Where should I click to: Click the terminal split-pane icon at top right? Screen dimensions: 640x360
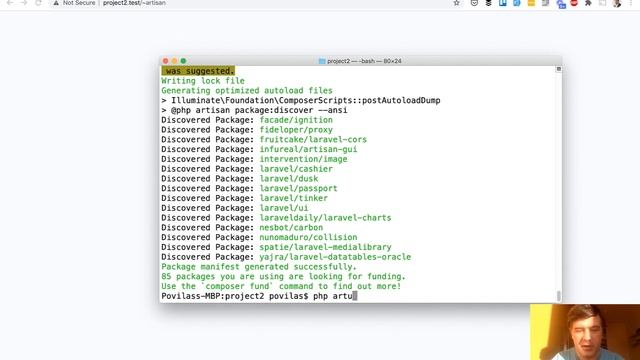click(558, 69)
